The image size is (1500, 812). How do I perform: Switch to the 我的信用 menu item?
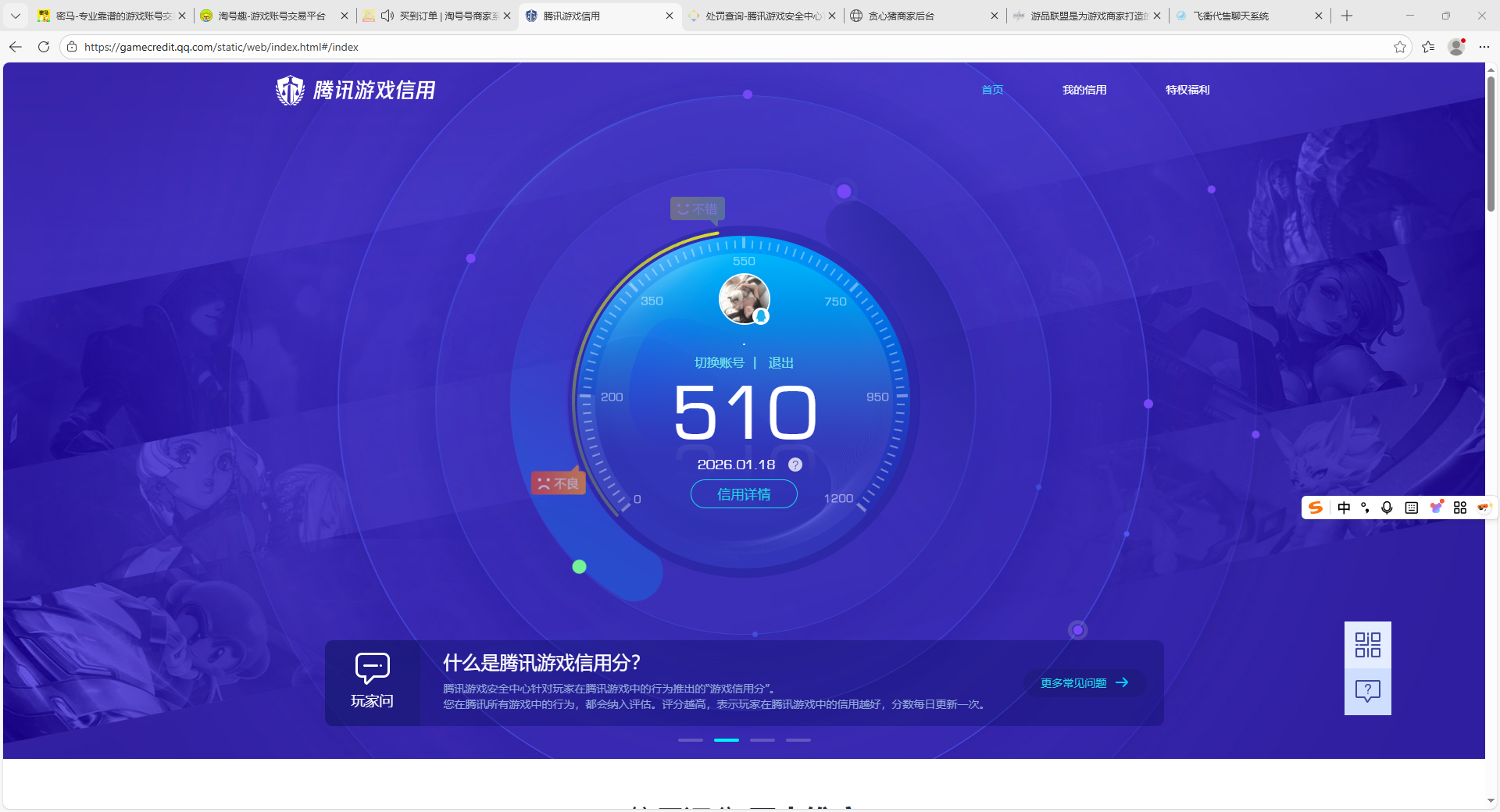(1084, 90)
